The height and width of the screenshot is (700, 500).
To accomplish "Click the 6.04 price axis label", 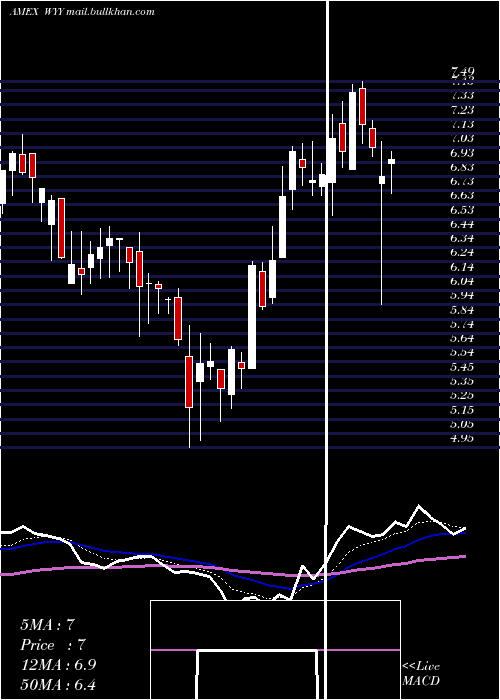I will 462,281.
